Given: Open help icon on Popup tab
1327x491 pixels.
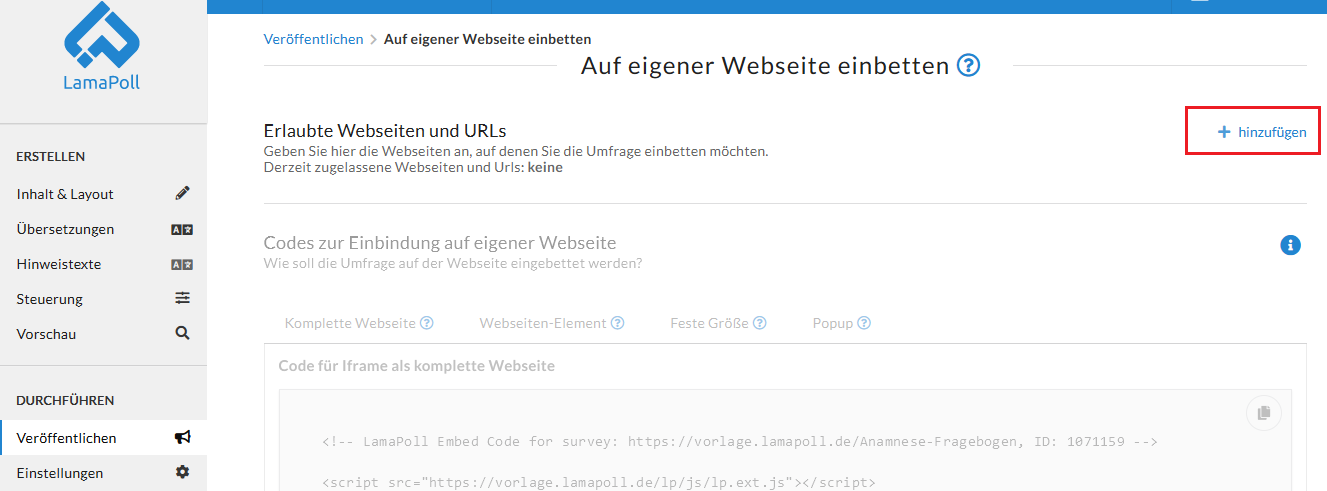Looking at the screenshot, I should click(x=864, y=323).
